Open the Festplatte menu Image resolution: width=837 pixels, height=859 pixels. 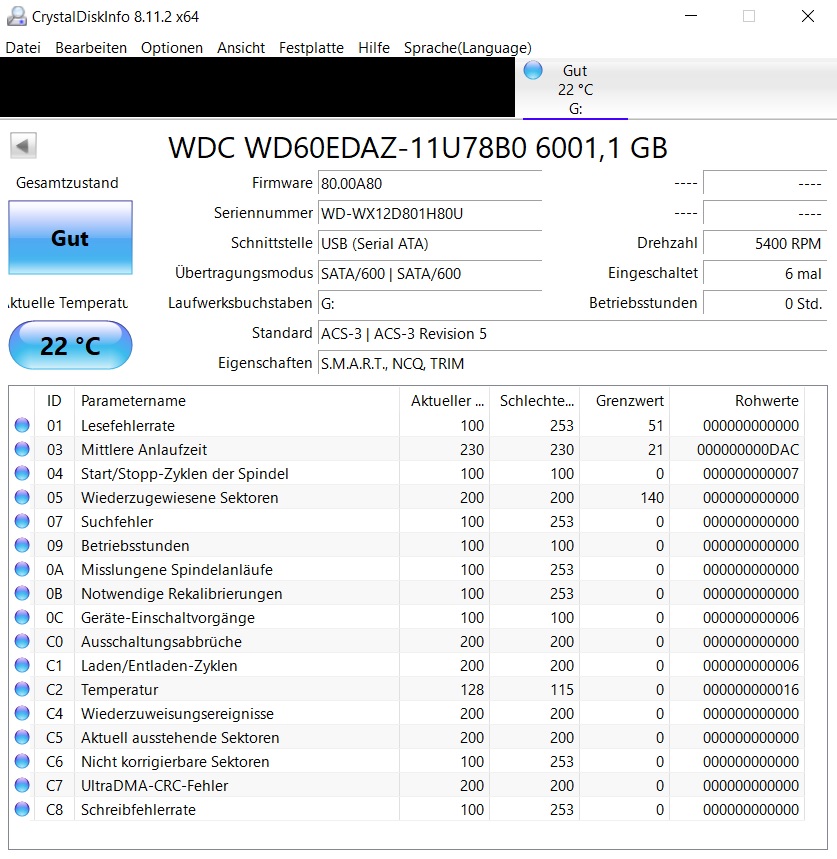[x=311, y=48]
